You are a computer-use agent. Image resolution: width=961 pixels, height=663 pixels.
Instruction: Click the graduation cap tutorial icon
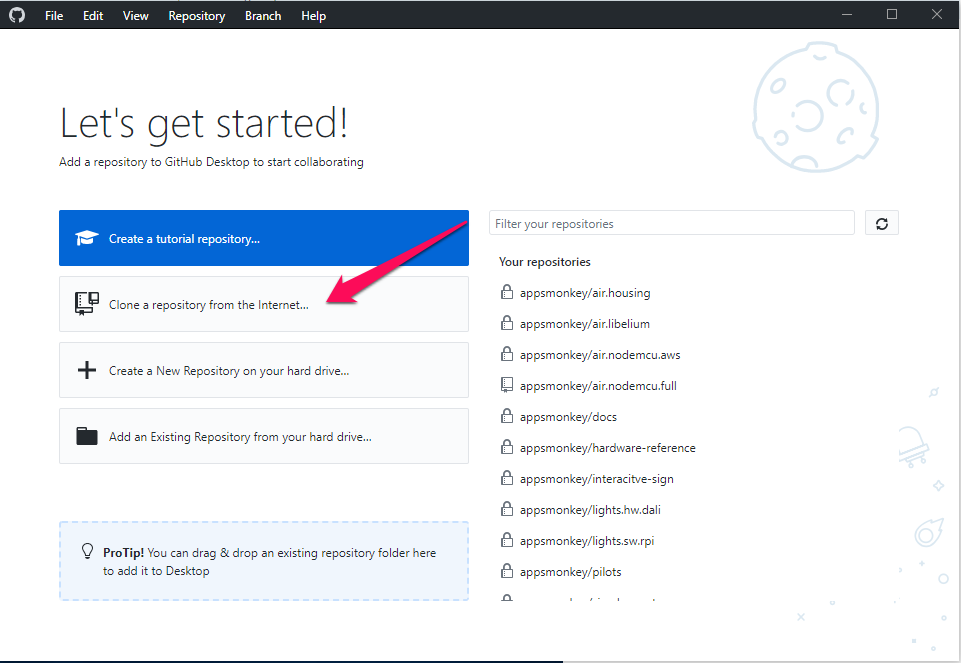[86, 238]
